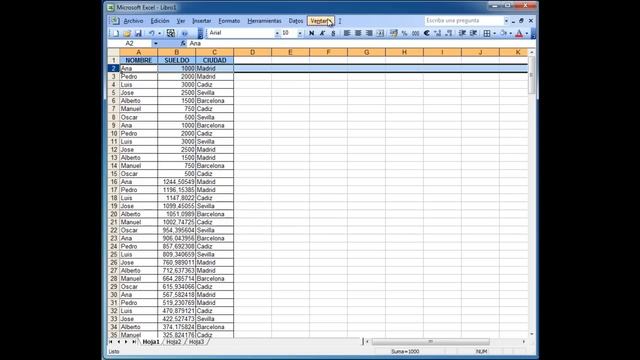Select the Hoja1 sheet tab
This screenshot has height=360, width=640.
151,342
